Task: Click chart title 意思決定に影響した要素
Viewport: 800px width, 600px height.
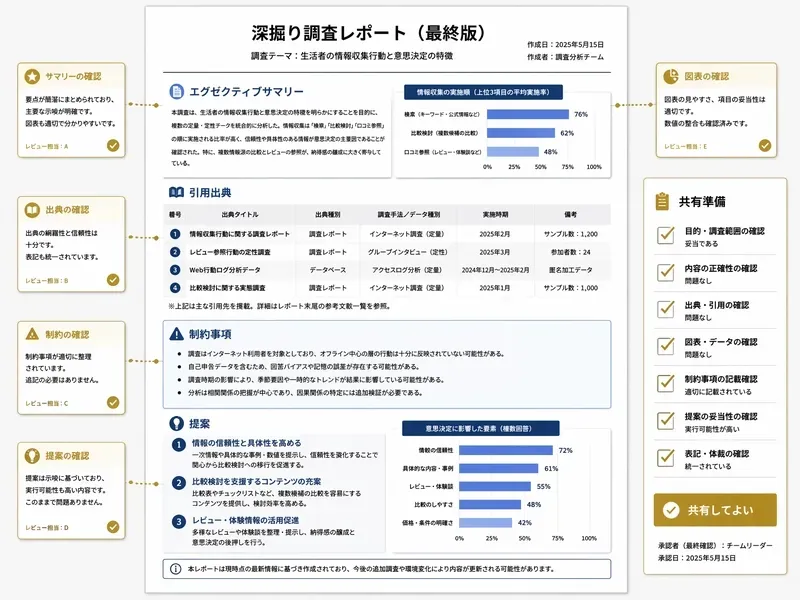Action: point(480,429)
